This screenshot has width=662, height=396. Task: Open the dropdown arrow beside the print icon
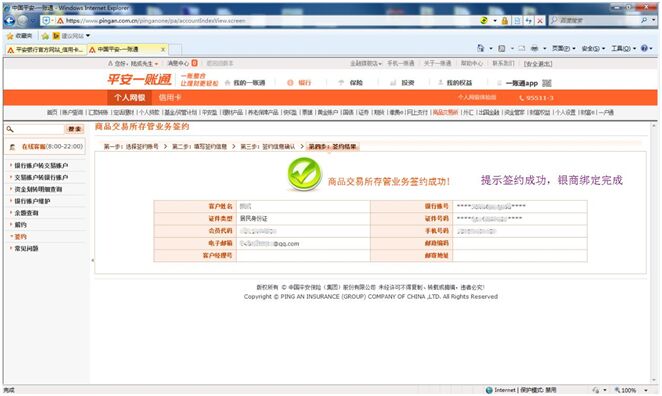point(544,49)
